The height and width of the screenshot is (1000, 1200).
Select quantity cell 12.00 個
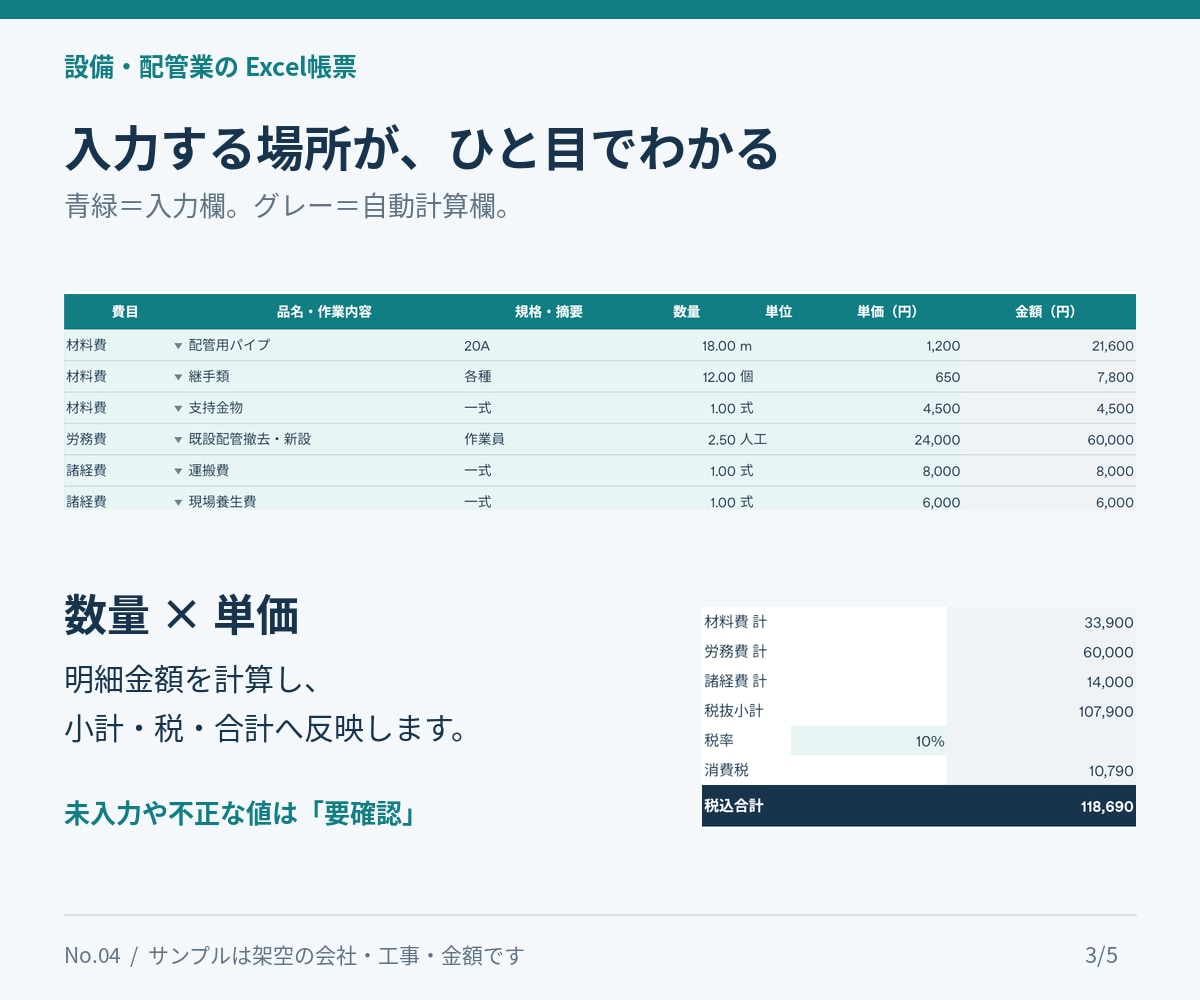(x=727, y=377)
